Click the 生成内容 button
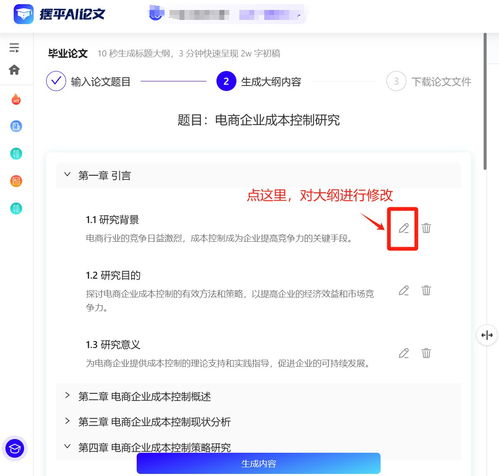Screen dimensions: 499x476 click(x=258, y=463)
